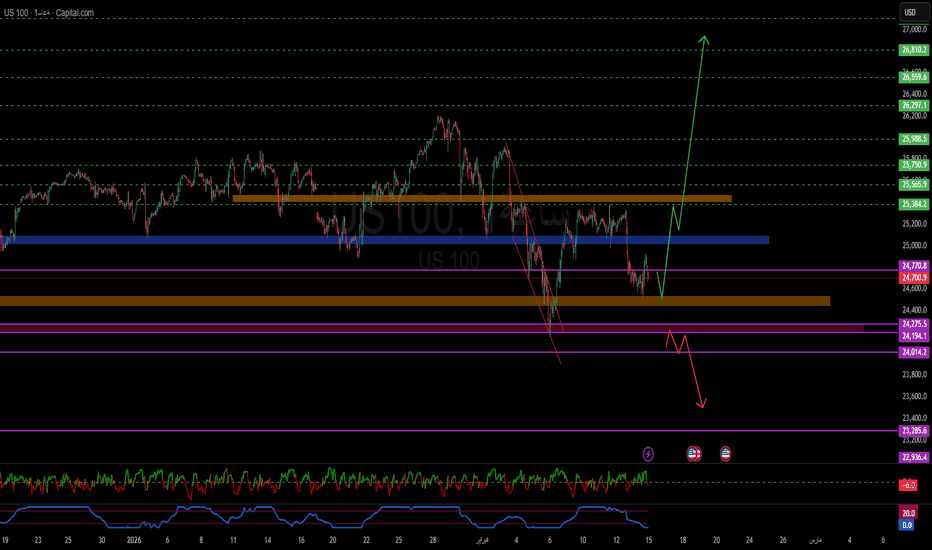Viewport: 932px width, 550px height.
Task: Click the 2026 label on time axis
Action: (x=134, y=540)
